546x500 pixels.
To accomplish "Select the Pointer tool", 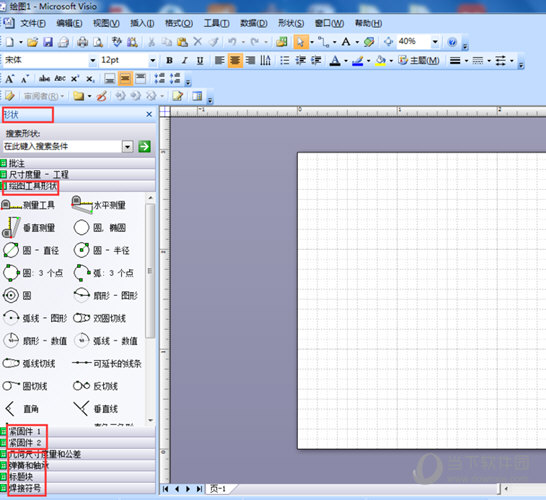I will [x=300, y=42].
